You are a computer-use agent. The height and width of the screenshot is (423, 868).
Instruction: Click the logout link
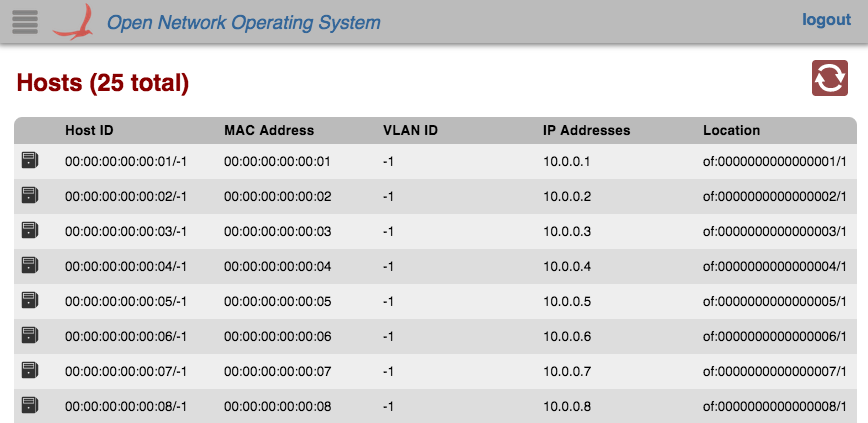(x=826, y=20)
